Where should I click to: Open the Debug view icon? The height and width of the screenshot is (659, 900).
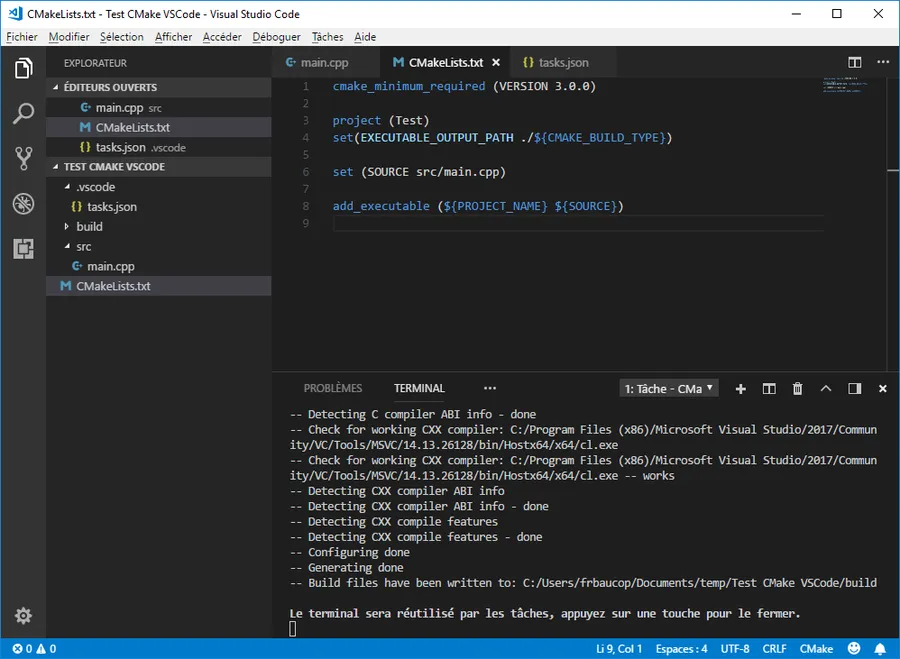(x=23, y=204)
